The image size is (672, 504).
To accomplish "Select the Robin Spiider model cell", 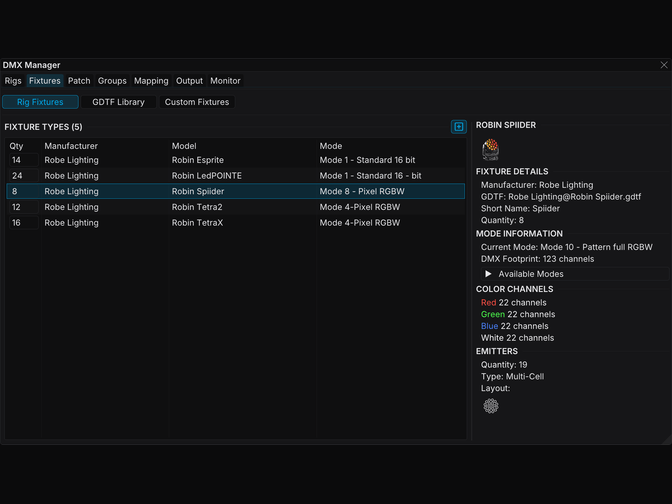I will (x=198, y=191).
